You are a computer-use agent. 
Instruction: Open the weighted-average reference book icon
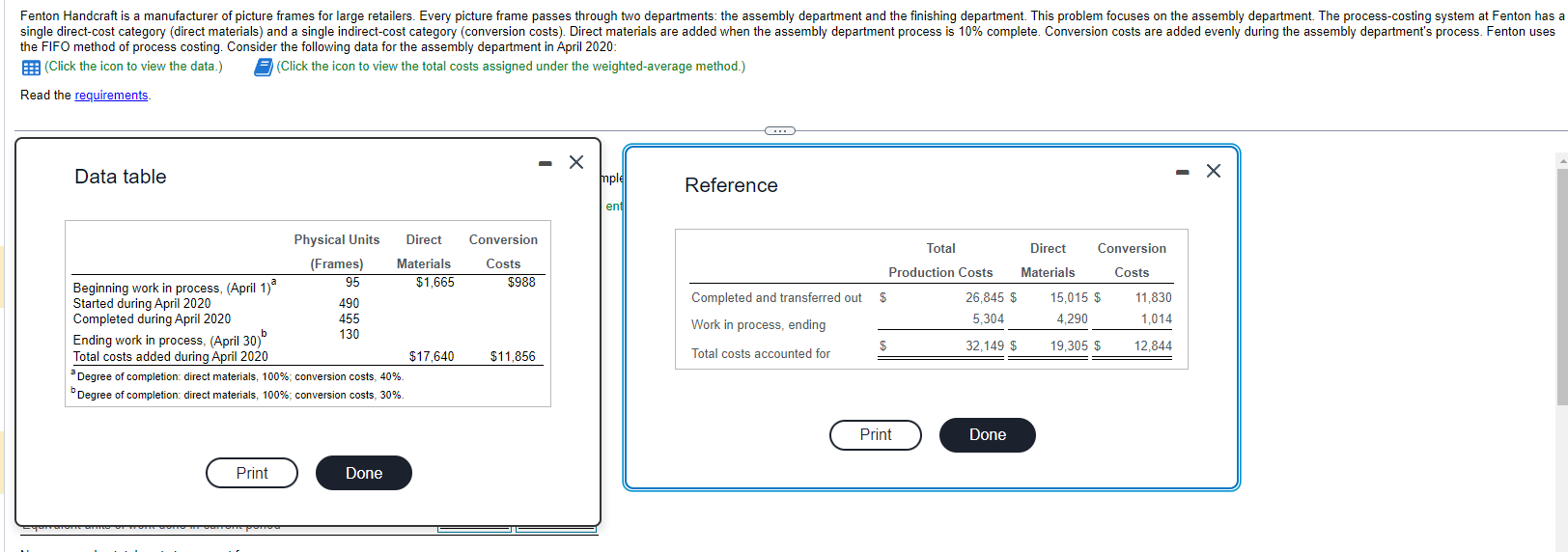pyautogui.click(x=263, y=67)
